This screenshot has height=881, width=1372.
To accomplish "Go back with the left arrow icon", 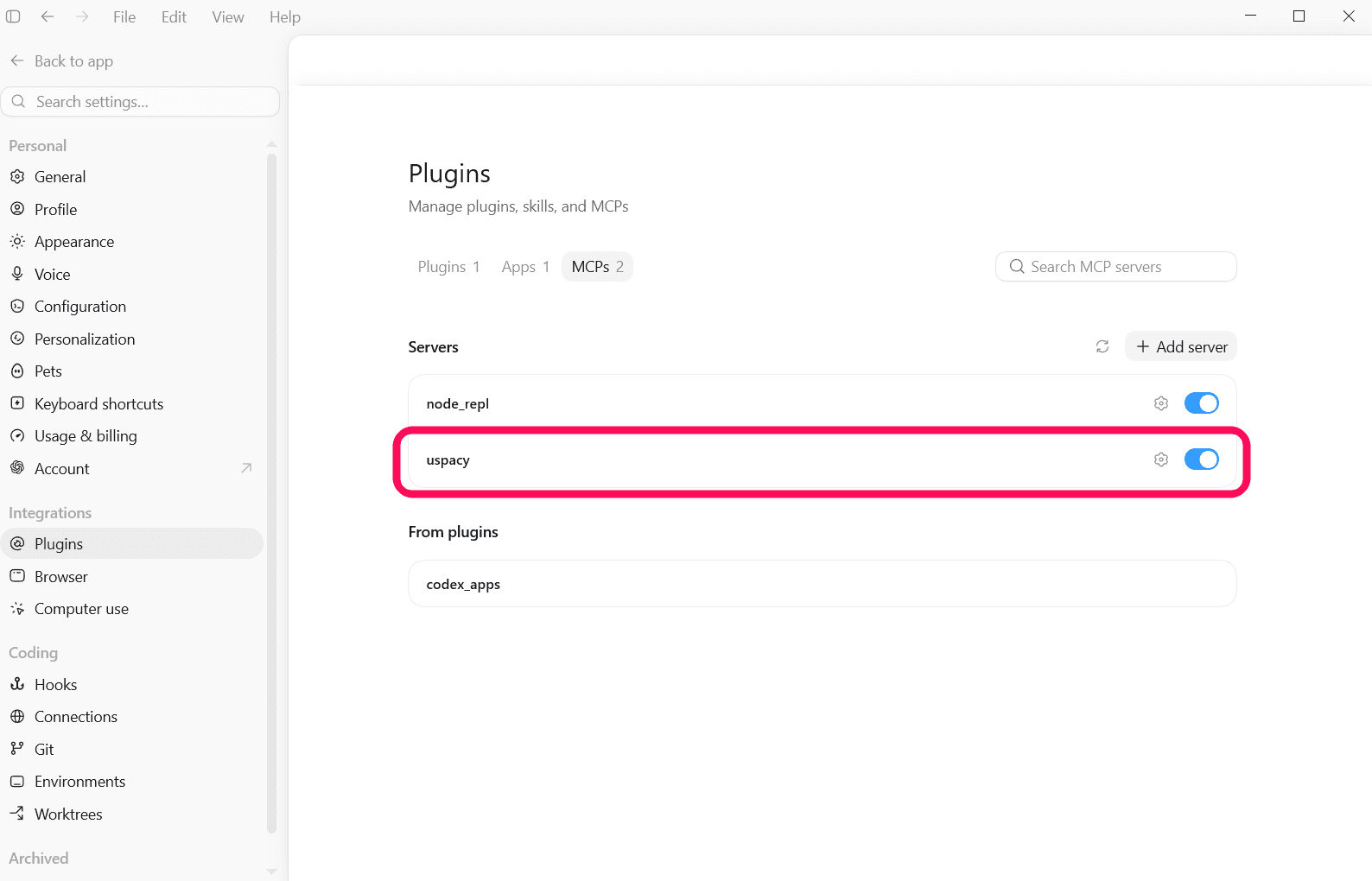I will (48, 16).
